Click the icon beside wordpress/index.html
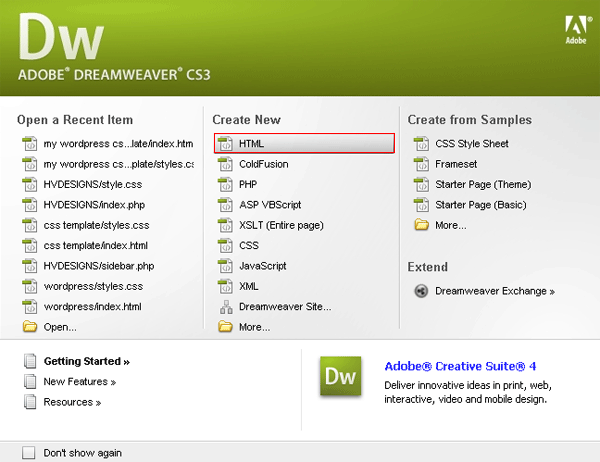 [x=29, y=307]
